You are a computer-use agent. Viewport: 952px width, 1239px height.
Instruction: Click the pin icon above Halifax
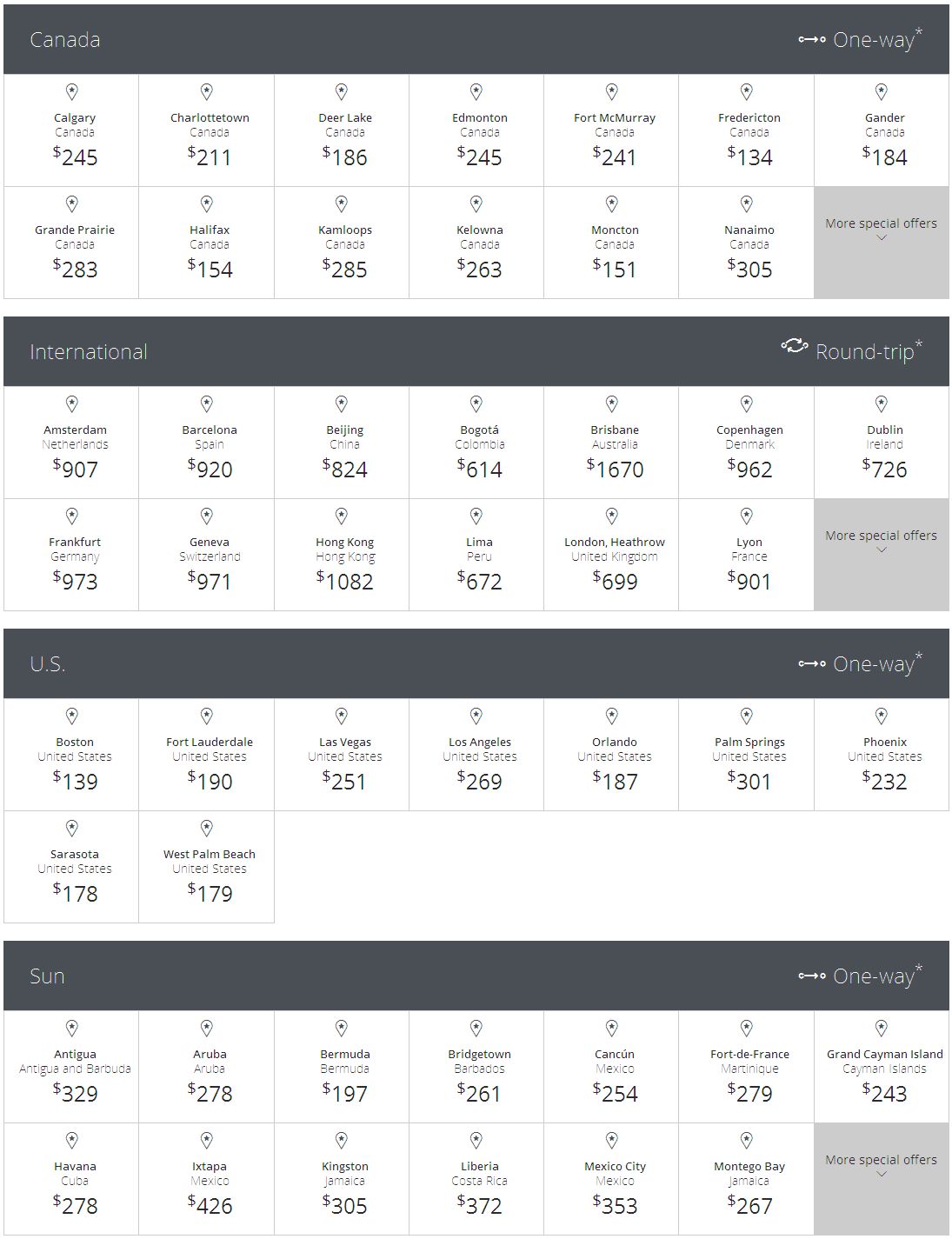click(207, 203)
